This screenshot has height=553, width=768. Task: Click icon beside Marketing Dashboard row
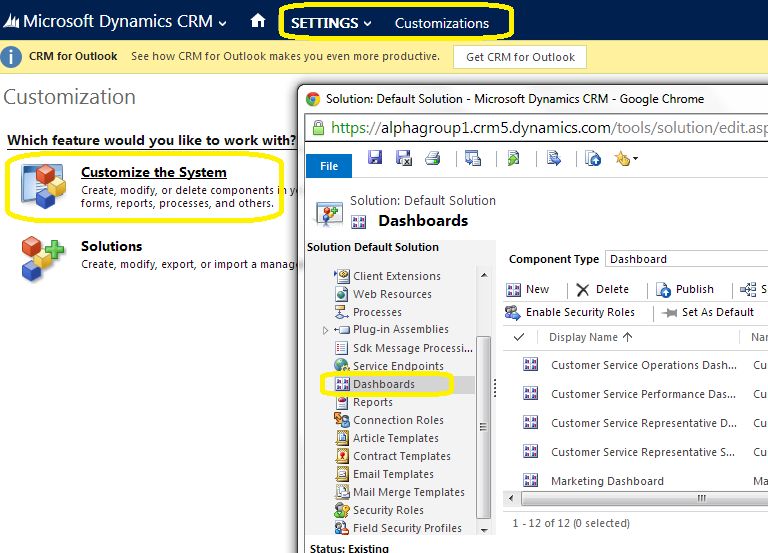(530, 480)
